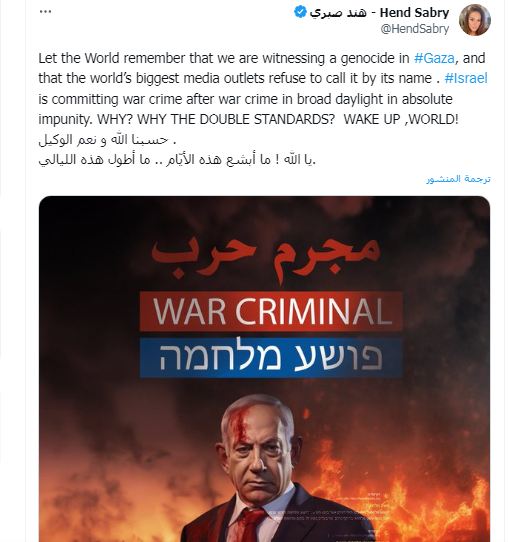
Task: Click the tweet's first line of text
Action: (x=262, y=58)
